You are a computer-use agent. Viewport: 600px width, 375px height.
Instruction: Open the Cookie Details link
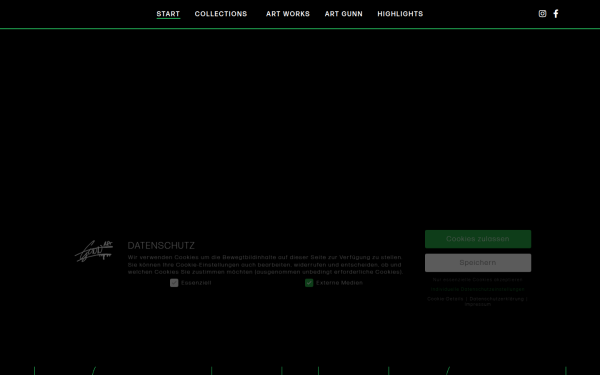(x=445, y=299)
